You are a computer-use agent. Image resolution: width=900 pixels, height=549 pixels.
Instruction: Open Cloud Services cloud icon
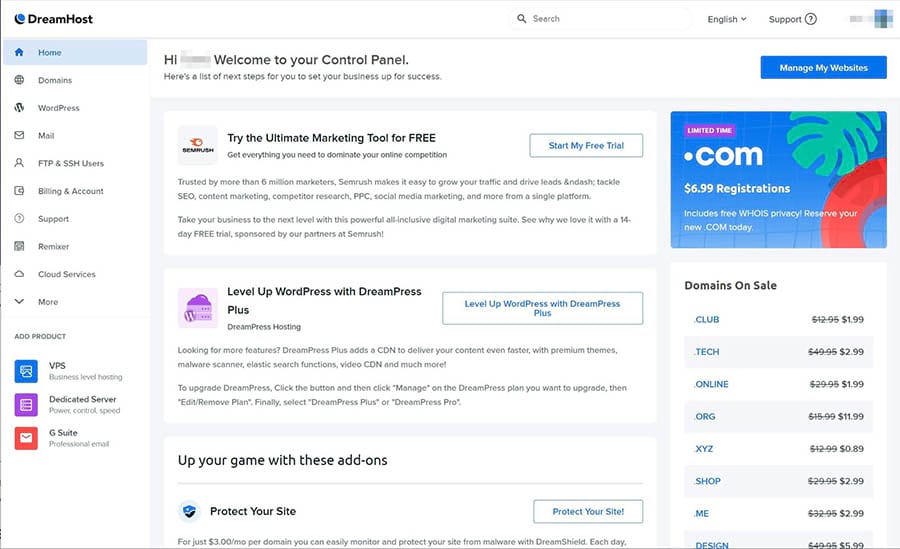pyautogui.click(x=19, y=274)
